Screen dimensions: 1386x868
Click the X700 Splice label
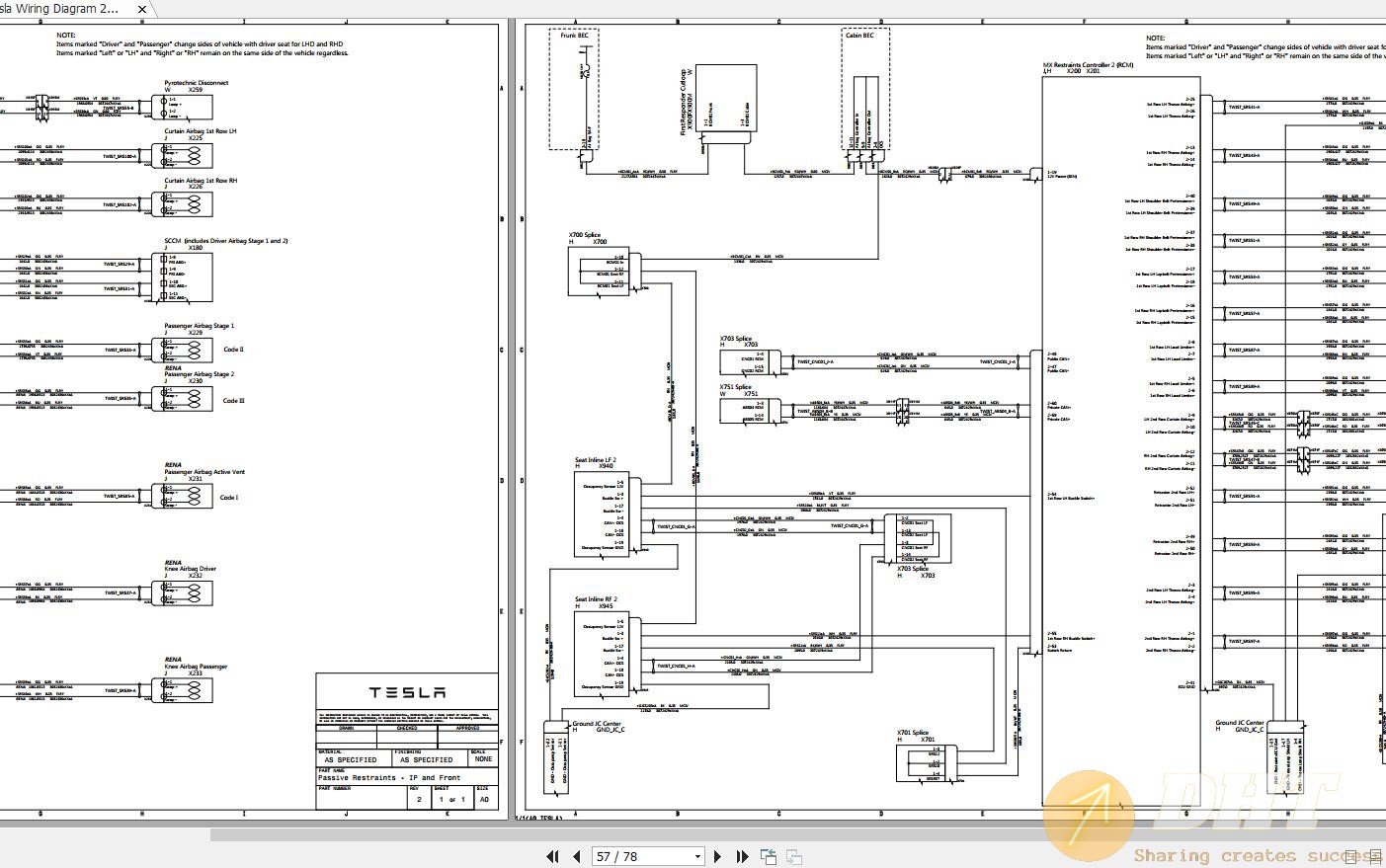point(585,235)
